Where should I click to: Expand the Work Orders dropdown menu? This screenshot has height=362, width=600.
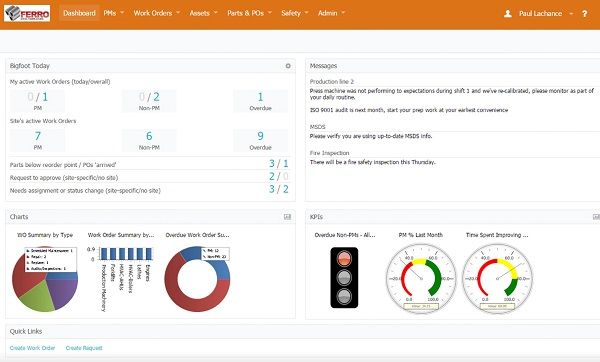pos(157,13)
